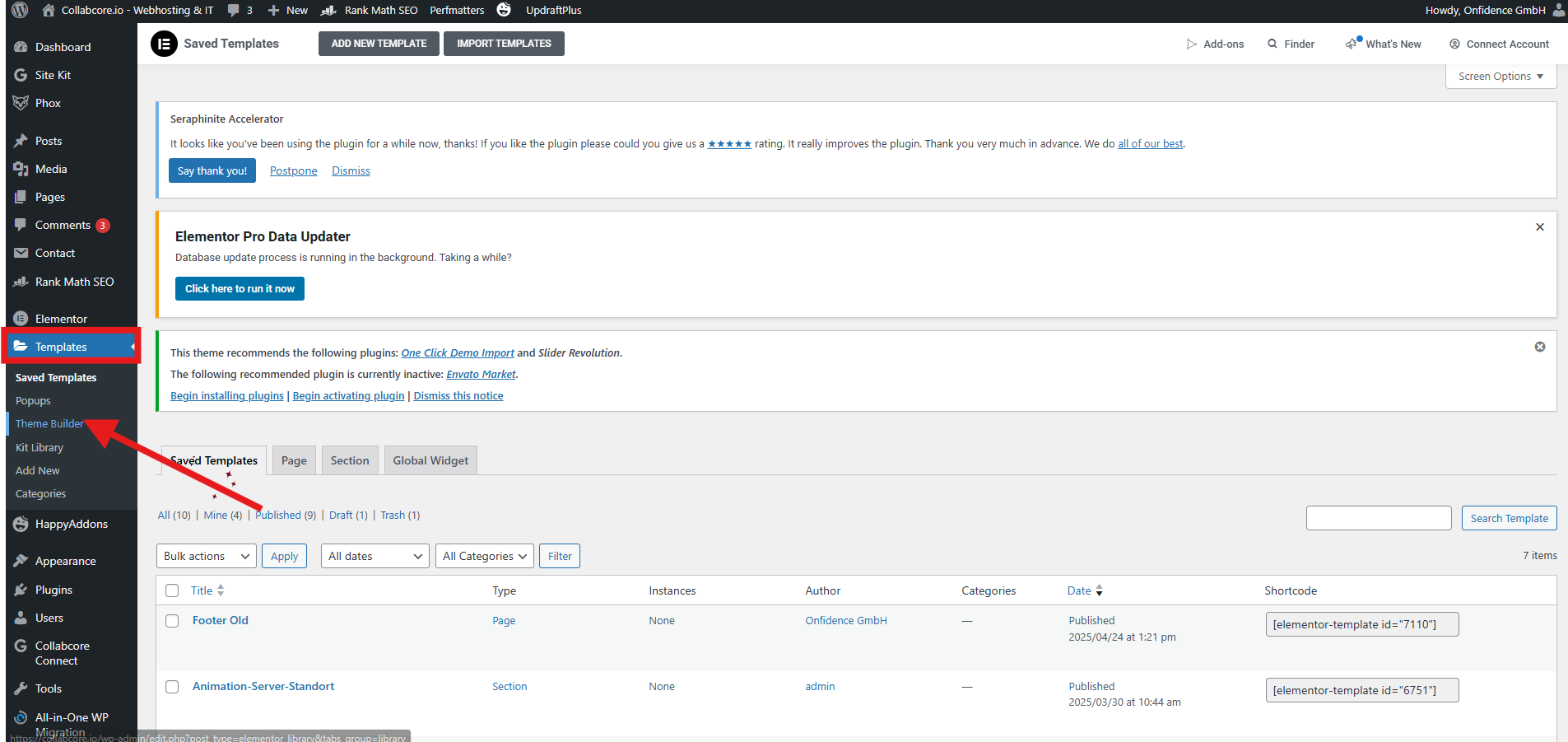Select the Animation-Server-Standort shortcode field

click(x=1362, y=690)
